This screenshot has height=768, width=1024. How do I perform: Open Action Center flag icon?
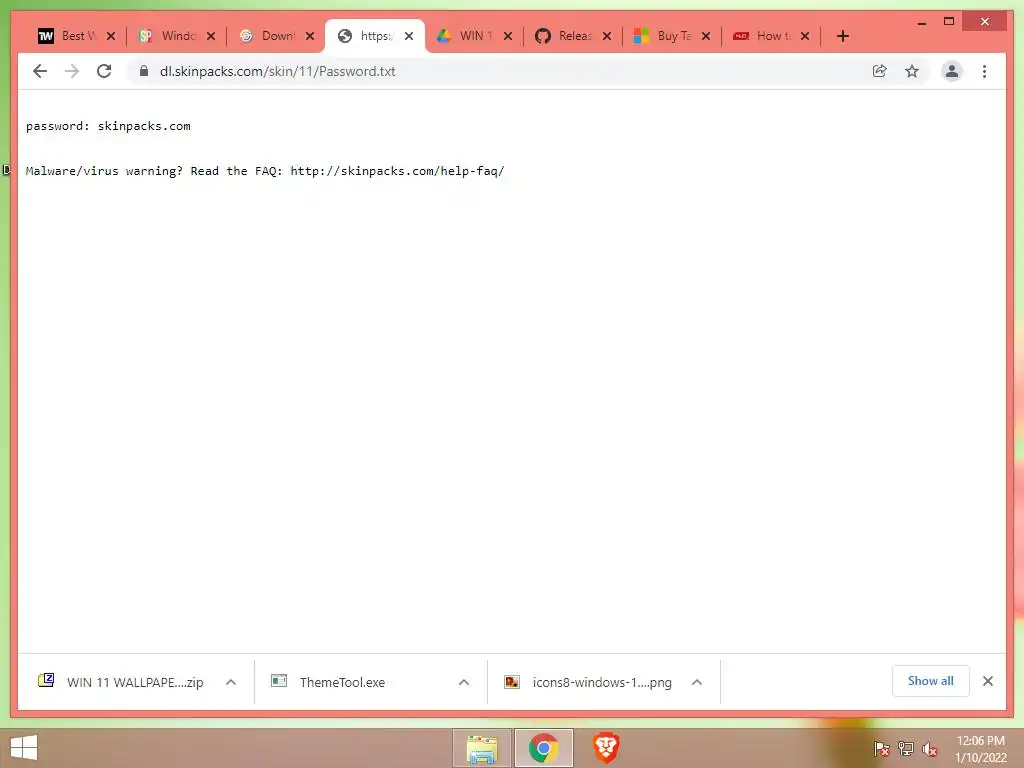click(882, 749)
